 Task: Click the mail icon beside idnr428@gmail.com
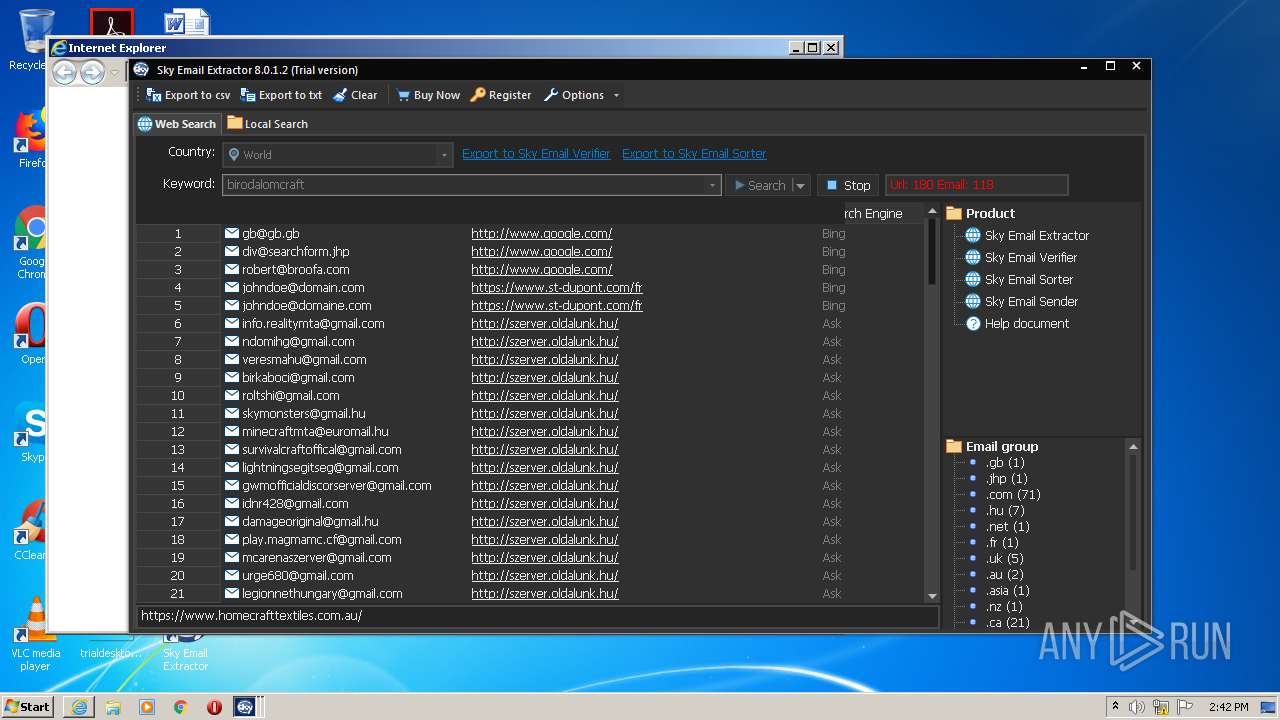tap(232, 504)
